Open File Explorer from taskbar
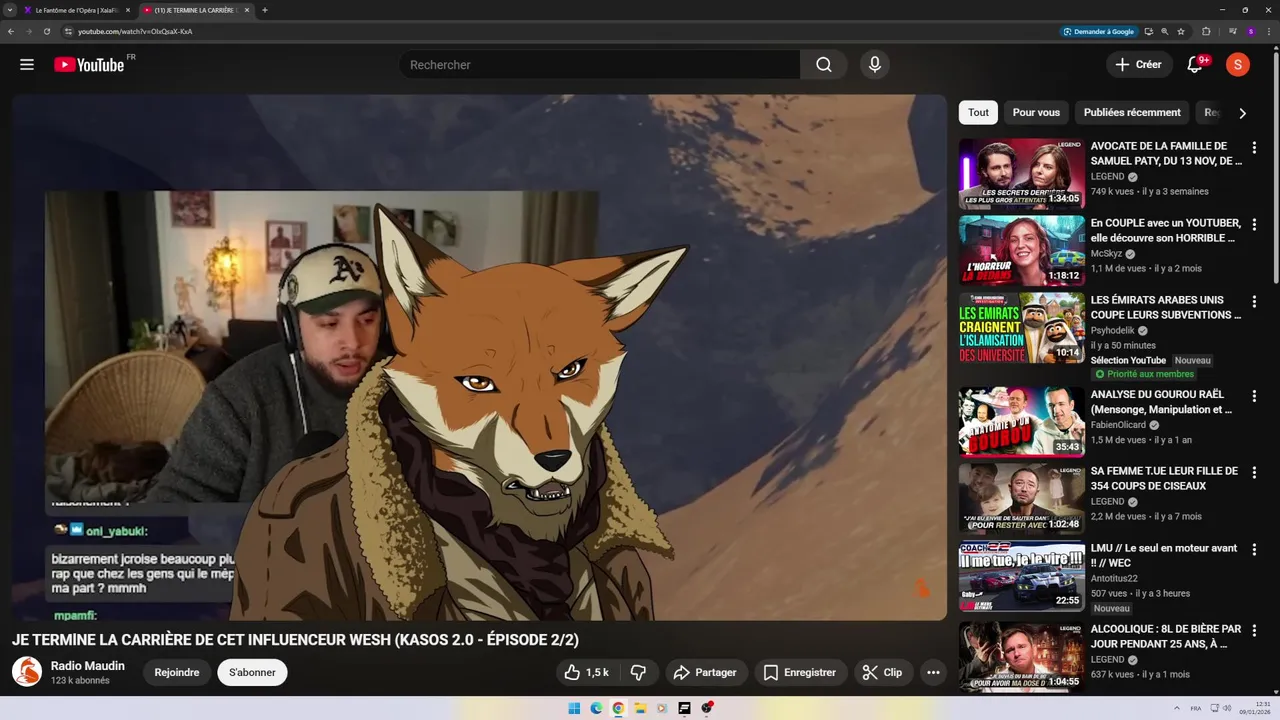The image size is (1280, 720). [x=640, y=708]
